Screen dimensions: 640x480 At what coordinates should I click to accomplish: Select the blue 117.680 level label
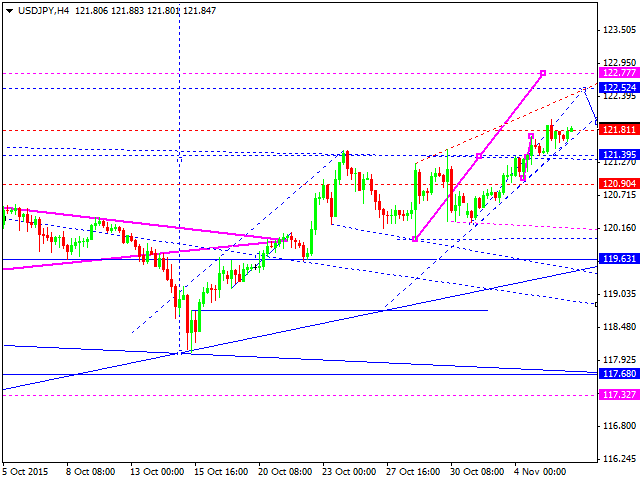point(619,373)
